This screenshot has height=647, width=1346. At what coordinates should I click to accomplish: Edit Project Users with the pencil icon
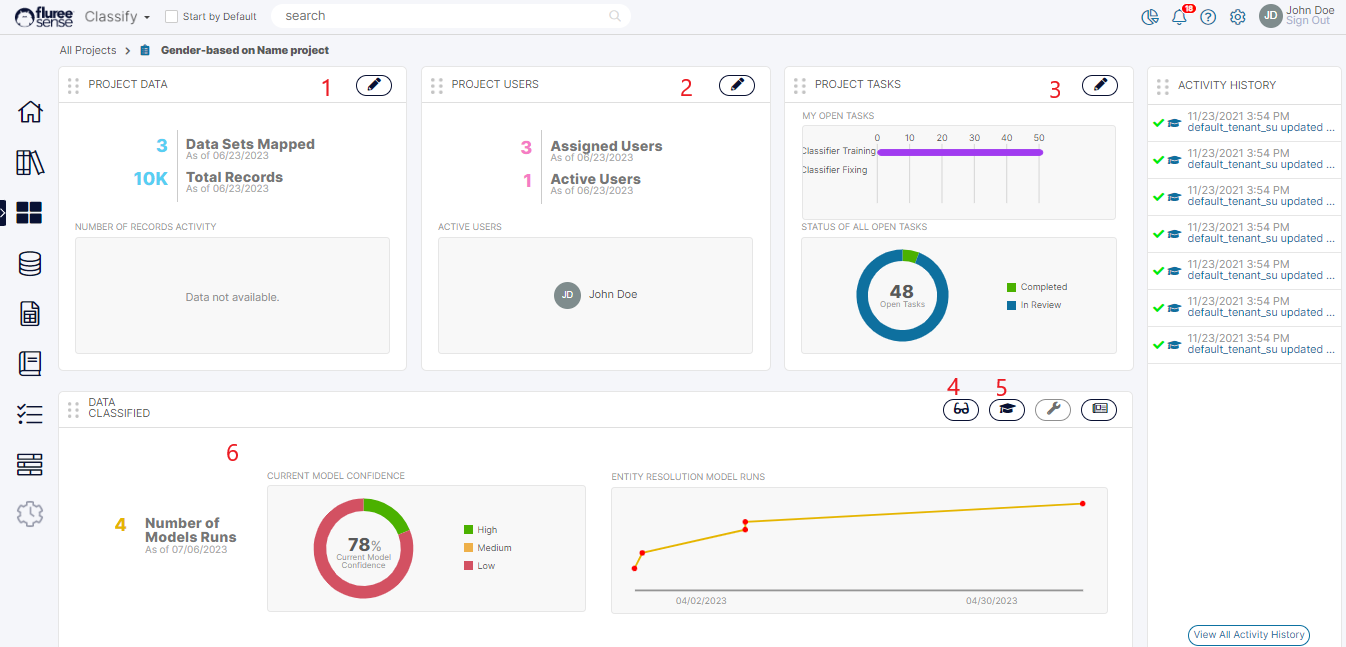coord(737,86)
